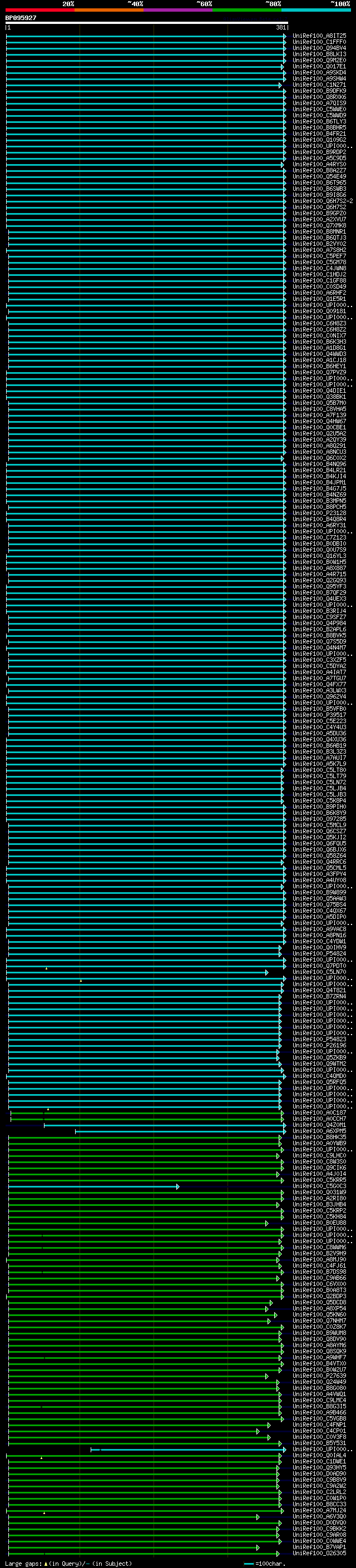Select hit label UniRef100_C5WWD9
Screen dimensions: 356x1568
click(x=319, y=115)
